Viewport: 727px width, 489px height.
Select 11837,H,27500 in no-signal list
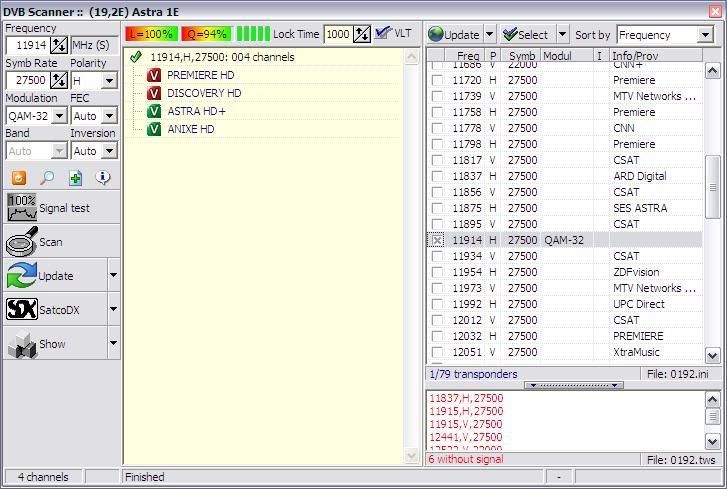click(466, 398)
